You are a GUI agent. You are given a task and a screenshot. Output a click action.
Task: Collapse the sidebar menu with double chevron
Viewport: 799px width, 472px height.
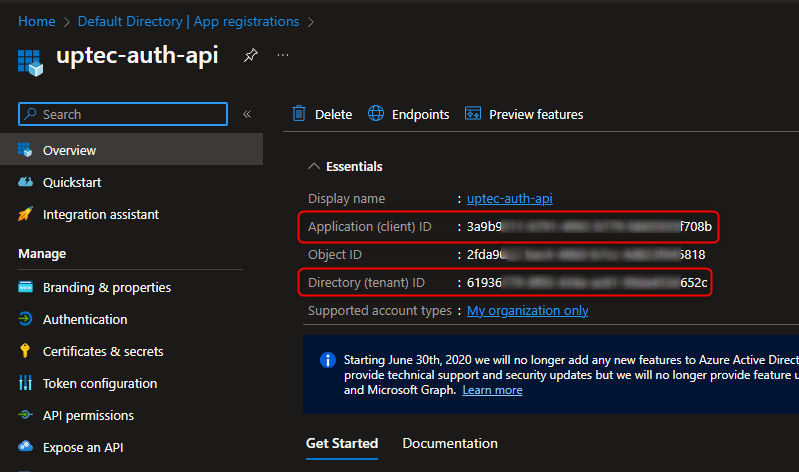(247, 114)
